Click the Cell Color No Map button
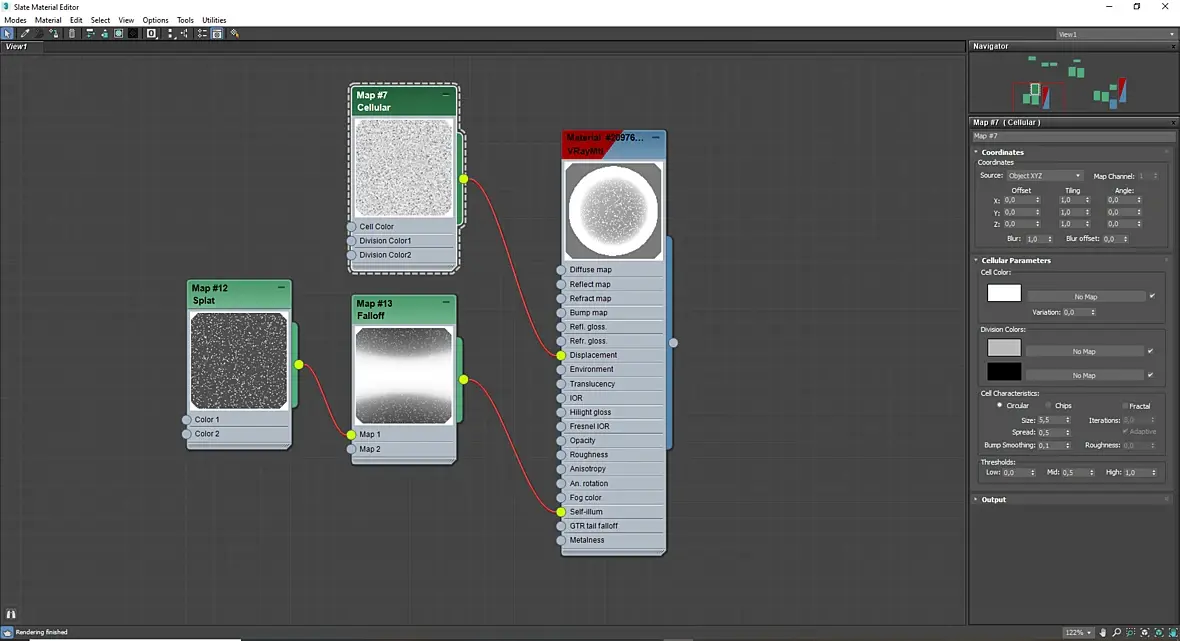Image resolution: width=1180 pixels, height=641 pixels. point(1085,296)
